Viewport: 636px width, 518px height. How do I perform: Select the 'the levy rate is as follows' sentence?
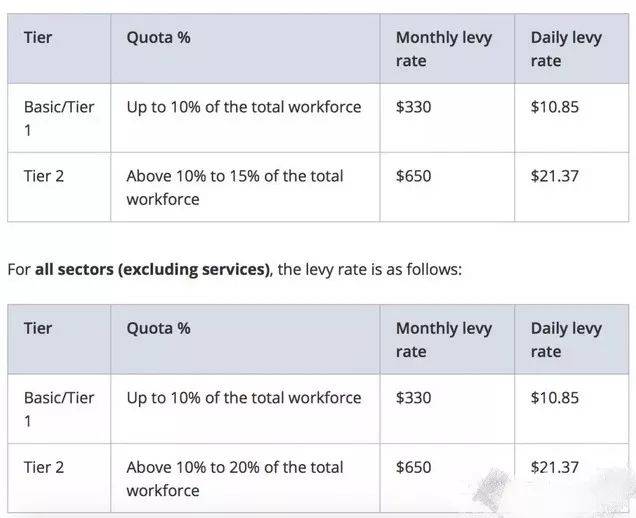click(x=369, y=270)
